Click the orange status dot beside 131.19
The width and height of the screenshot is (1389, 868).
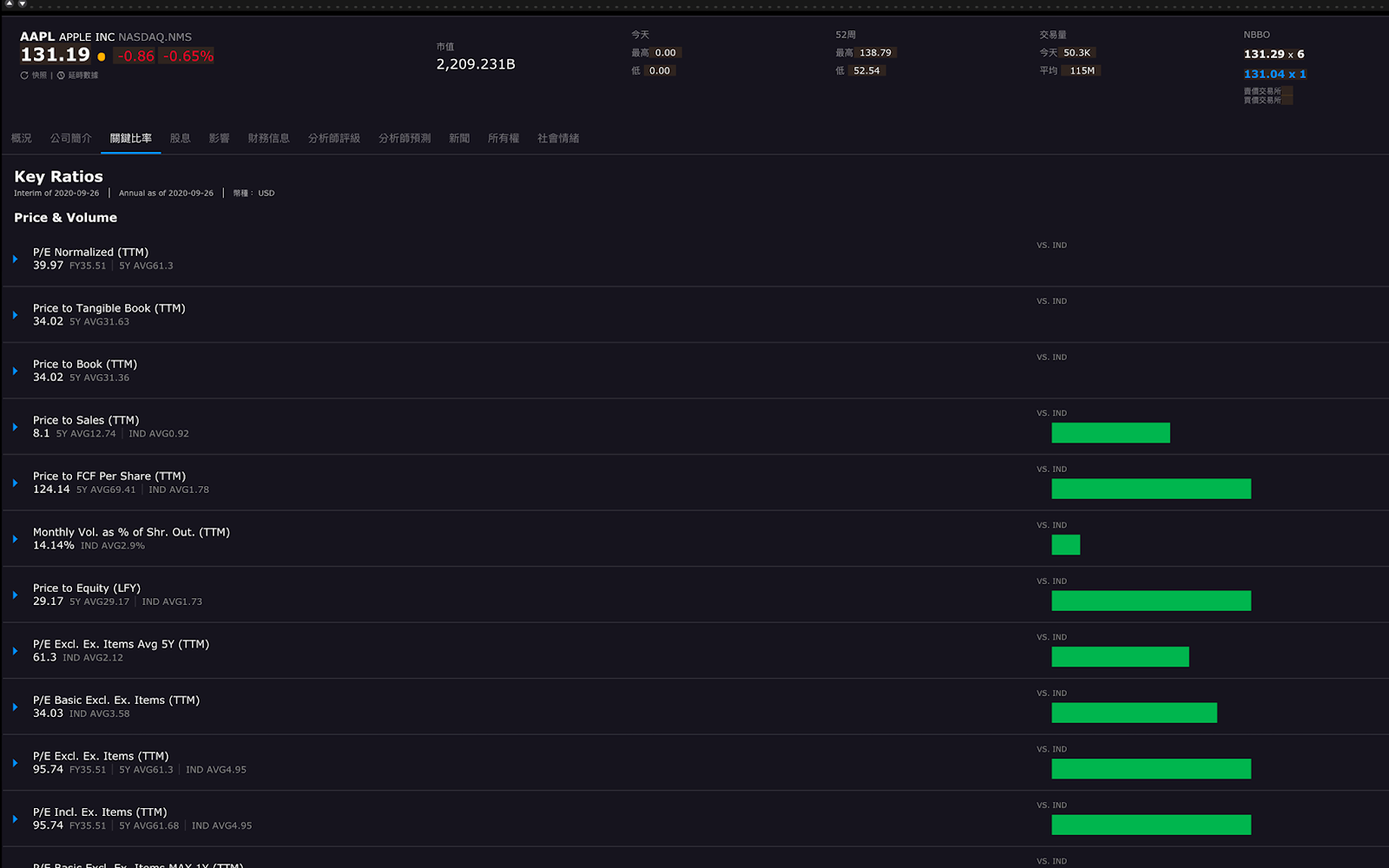coord(102,57)
